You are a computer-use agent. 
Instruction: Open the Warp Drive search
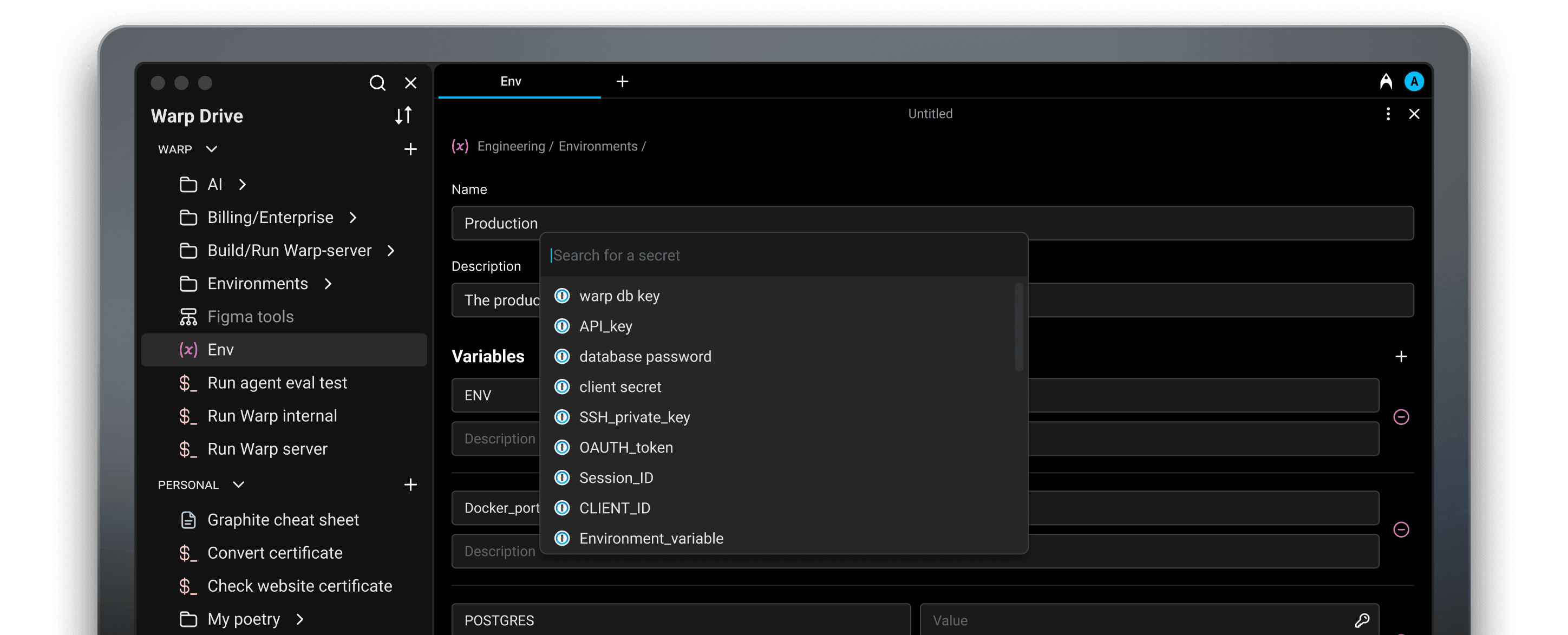pyautogui.click(x=377, y=83)
